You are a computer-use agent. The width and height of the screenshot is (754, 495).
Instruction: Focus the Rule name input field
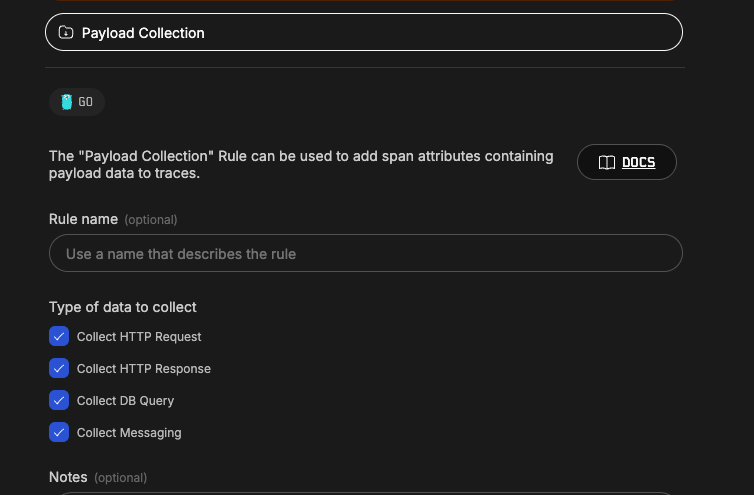(366, 254)
